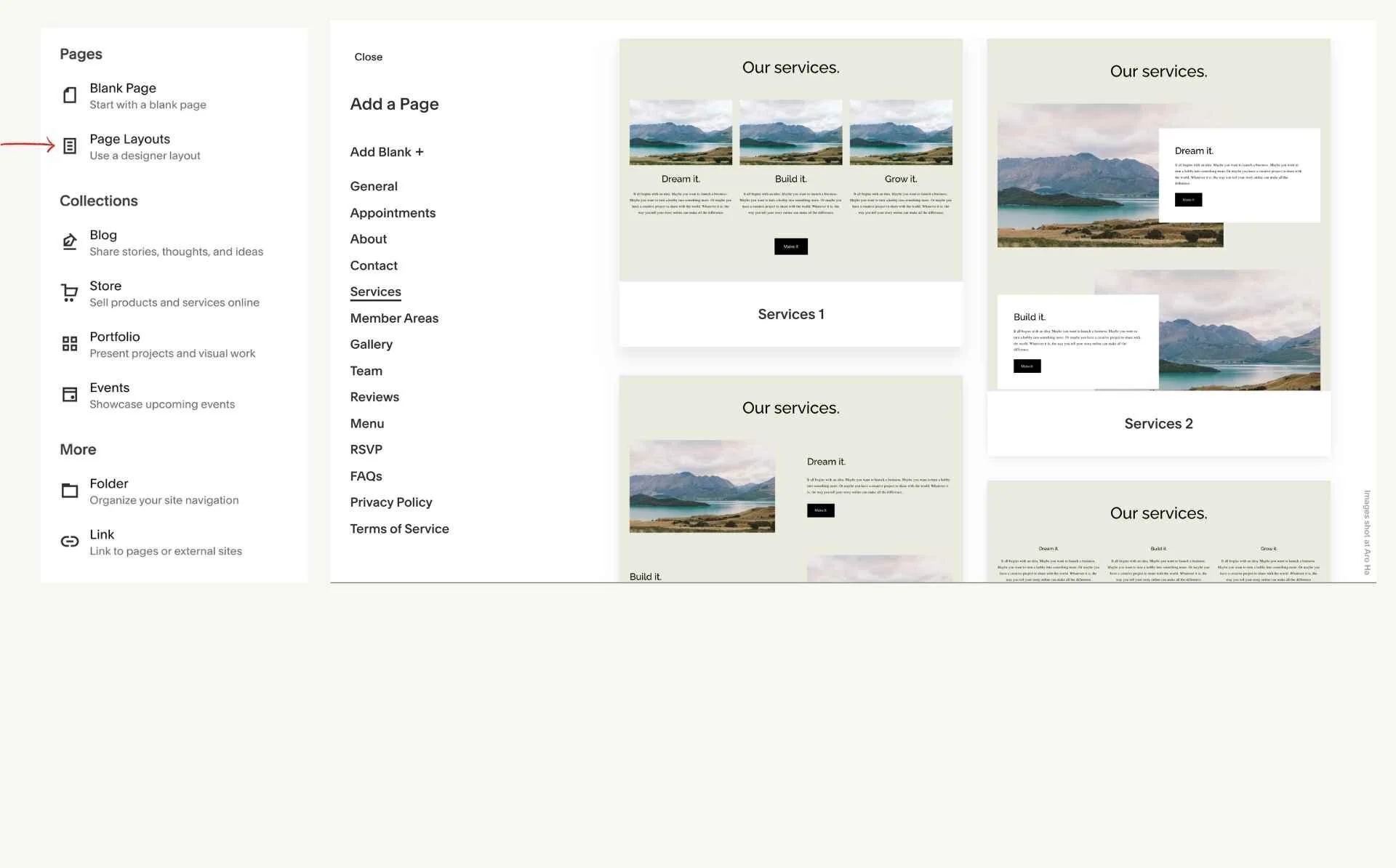Viewport: 1396px width, 868px height.
Task: Select the Services 1 label
Action: pos(790,314)
